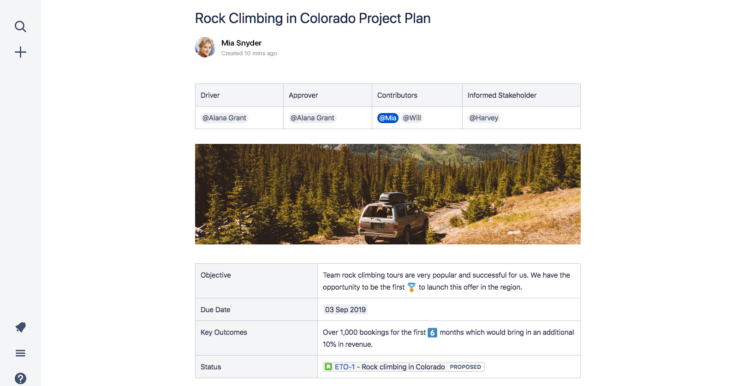This screenshot has width=738, height=386.
Task: Click @Alana Grant under Approver
Action: click(313, 118)
